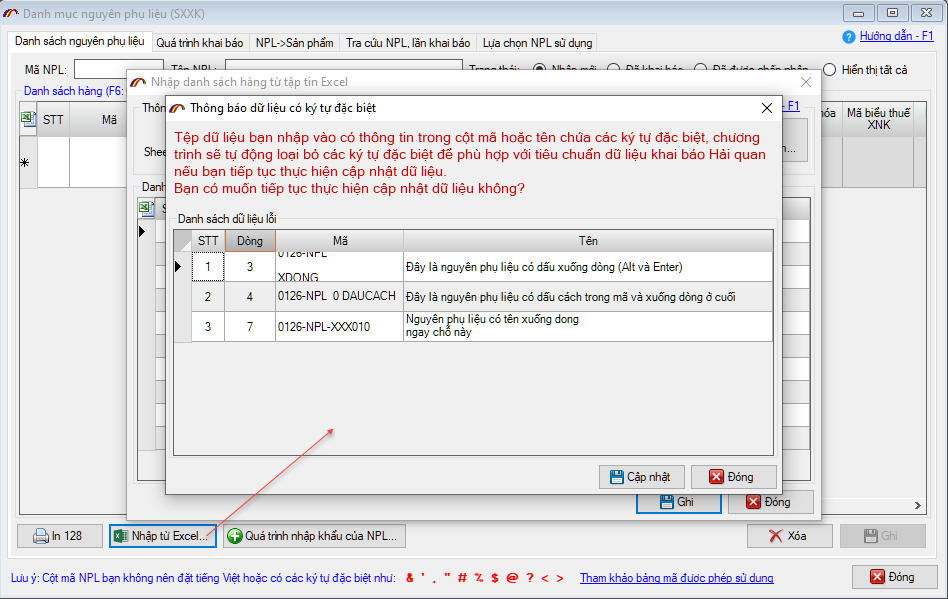This screenshot has height=599, width=948.
Task: Click the Mã column header
Action: 339,241
